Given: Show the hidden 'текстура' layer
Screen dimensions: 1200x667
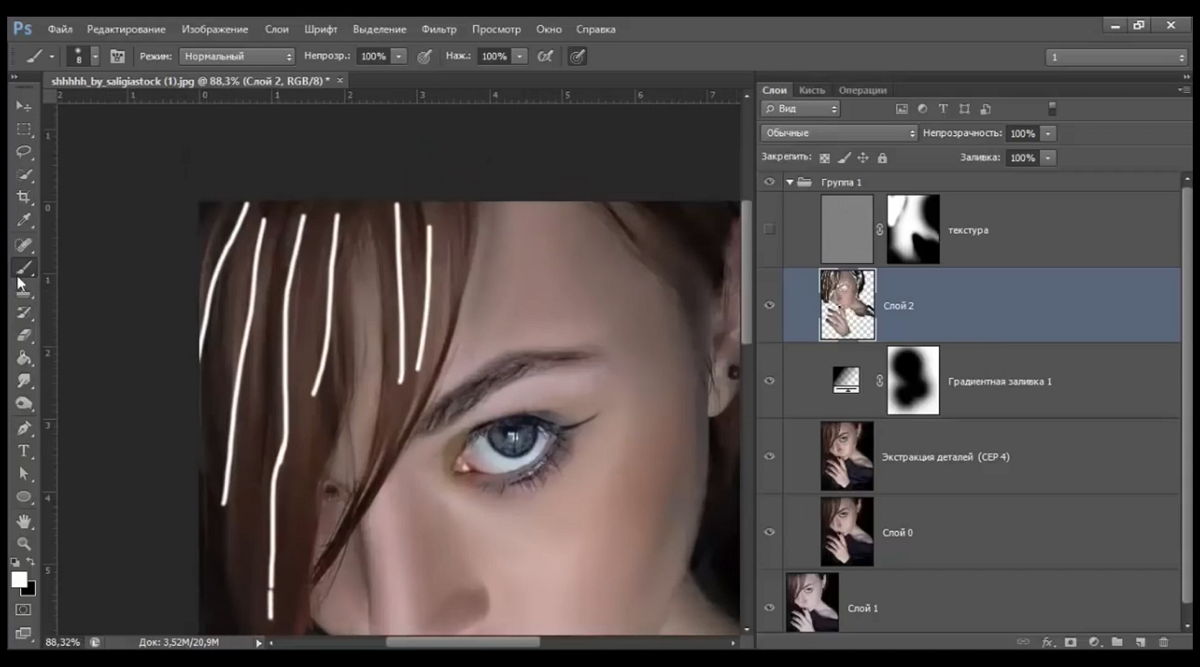Looking at the screenshot, I should click(769, 230).
